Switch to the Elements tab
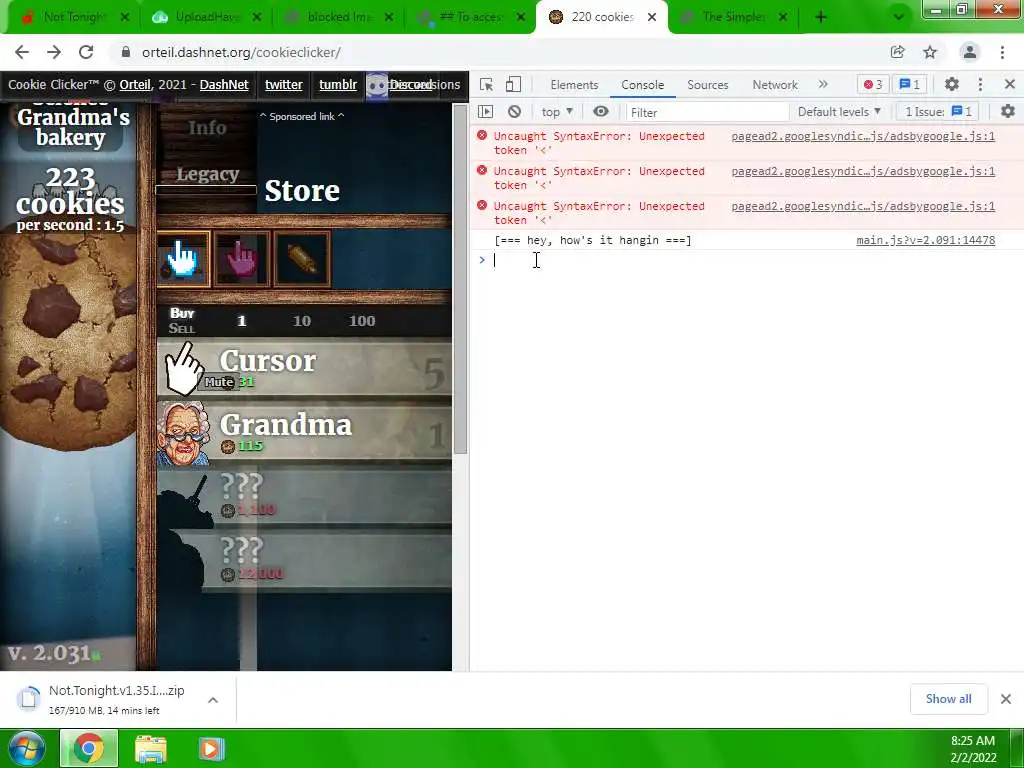 coord(574,85)
